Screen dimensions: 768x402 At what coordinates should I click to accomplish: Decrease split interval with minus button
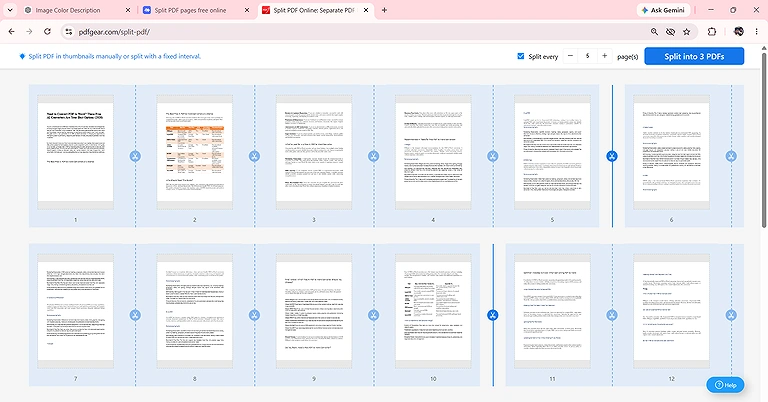[x=570, y=56]
